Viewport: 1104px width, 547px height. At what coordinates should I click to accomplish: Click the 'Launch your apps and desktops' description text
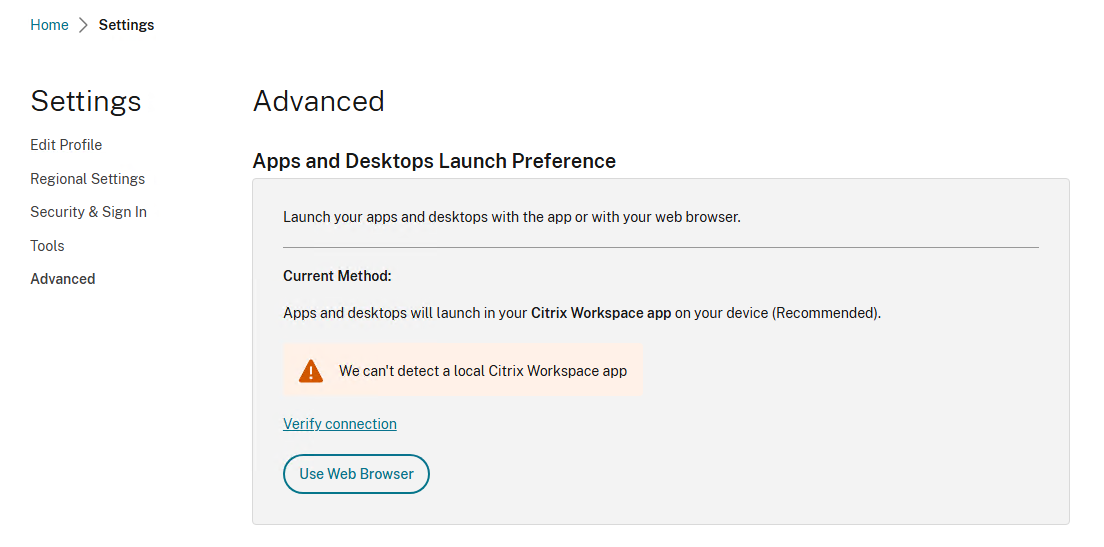pyautogui.click(x=512, y=217)
